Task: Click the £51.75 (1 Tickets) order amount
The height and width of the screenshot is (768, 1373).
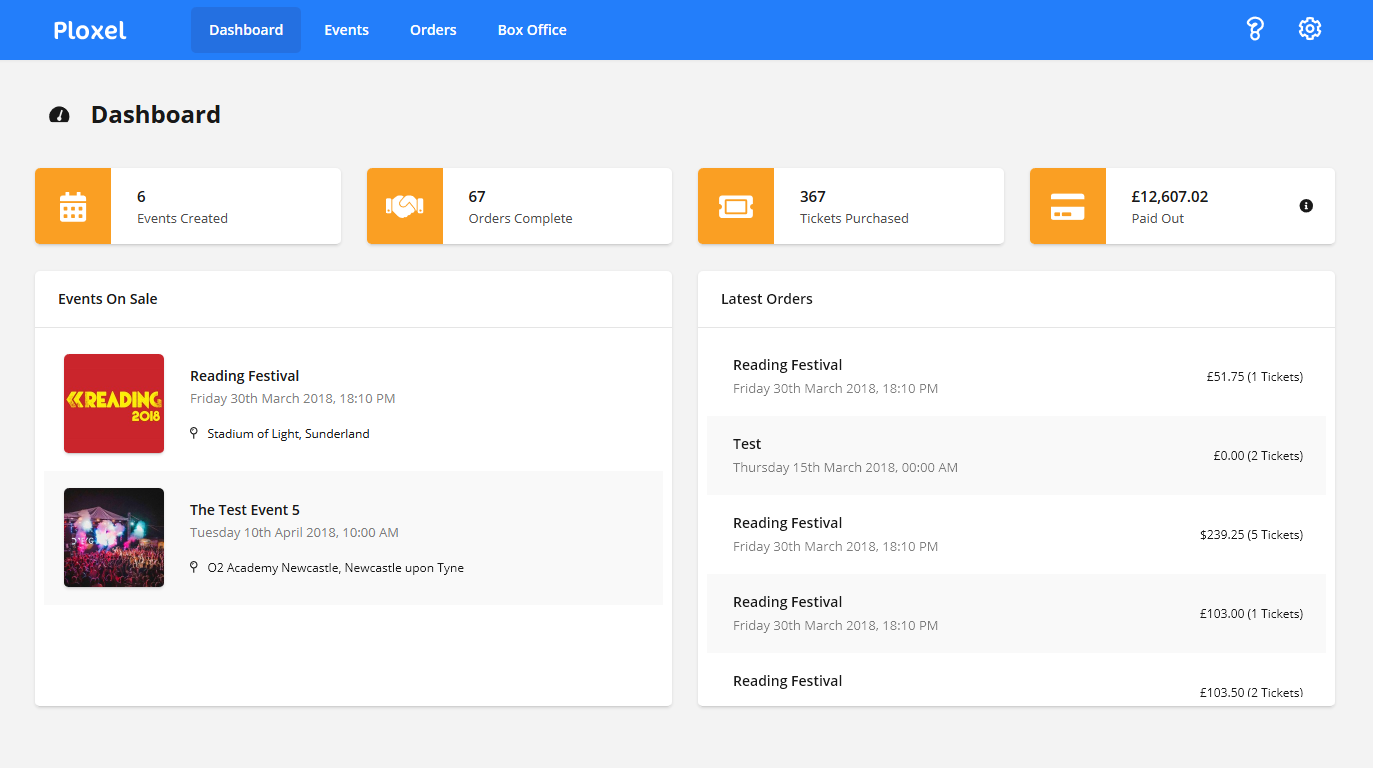Action: (x=1255, y=377)
